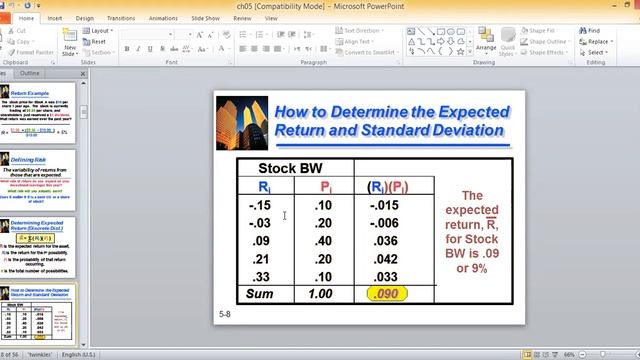Click Normal view icon in status bar
The image size is (640, 360).
pos(527,355)
